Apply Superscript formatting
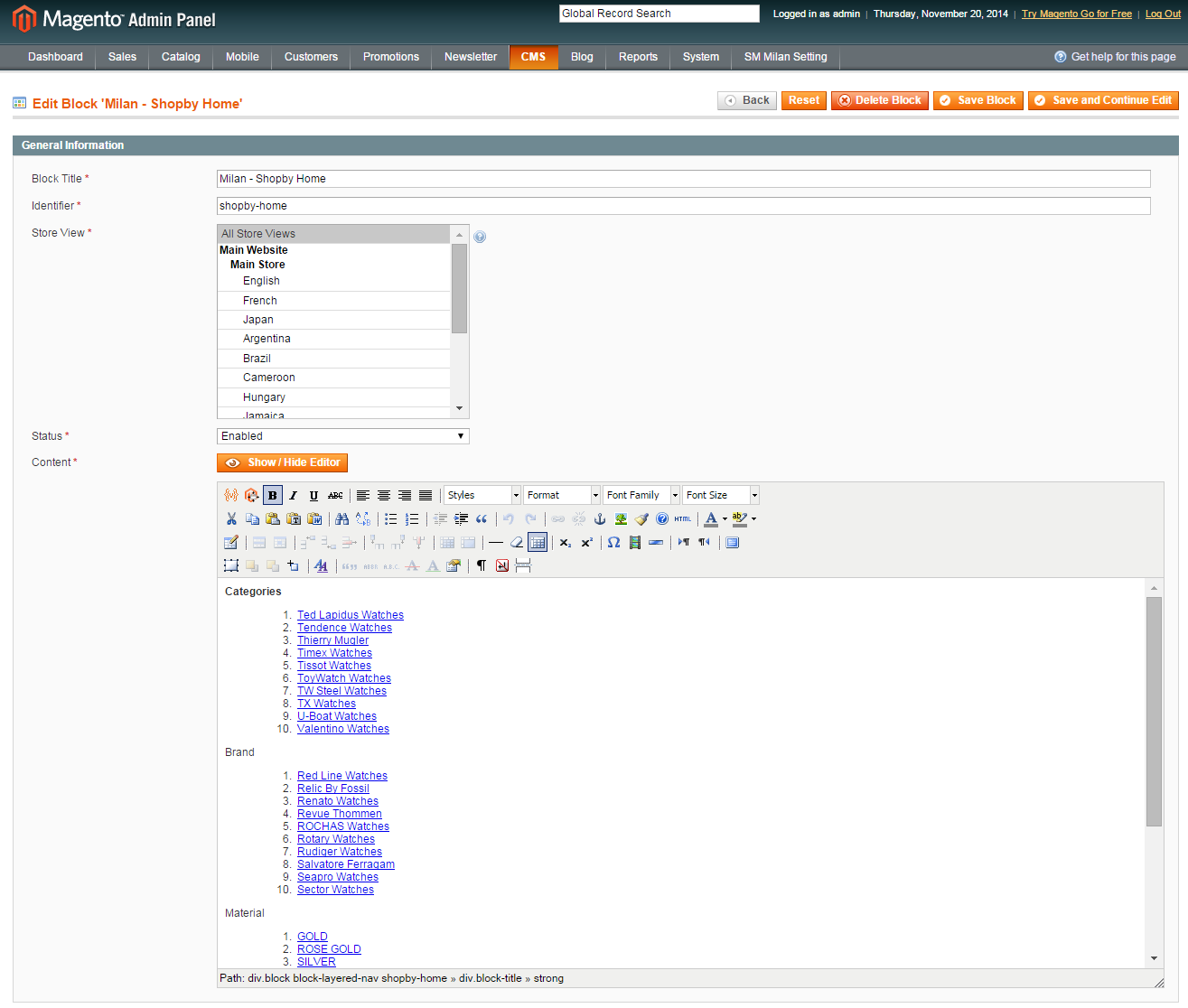The image size is (1188, 1008). [x=586, y=542]
